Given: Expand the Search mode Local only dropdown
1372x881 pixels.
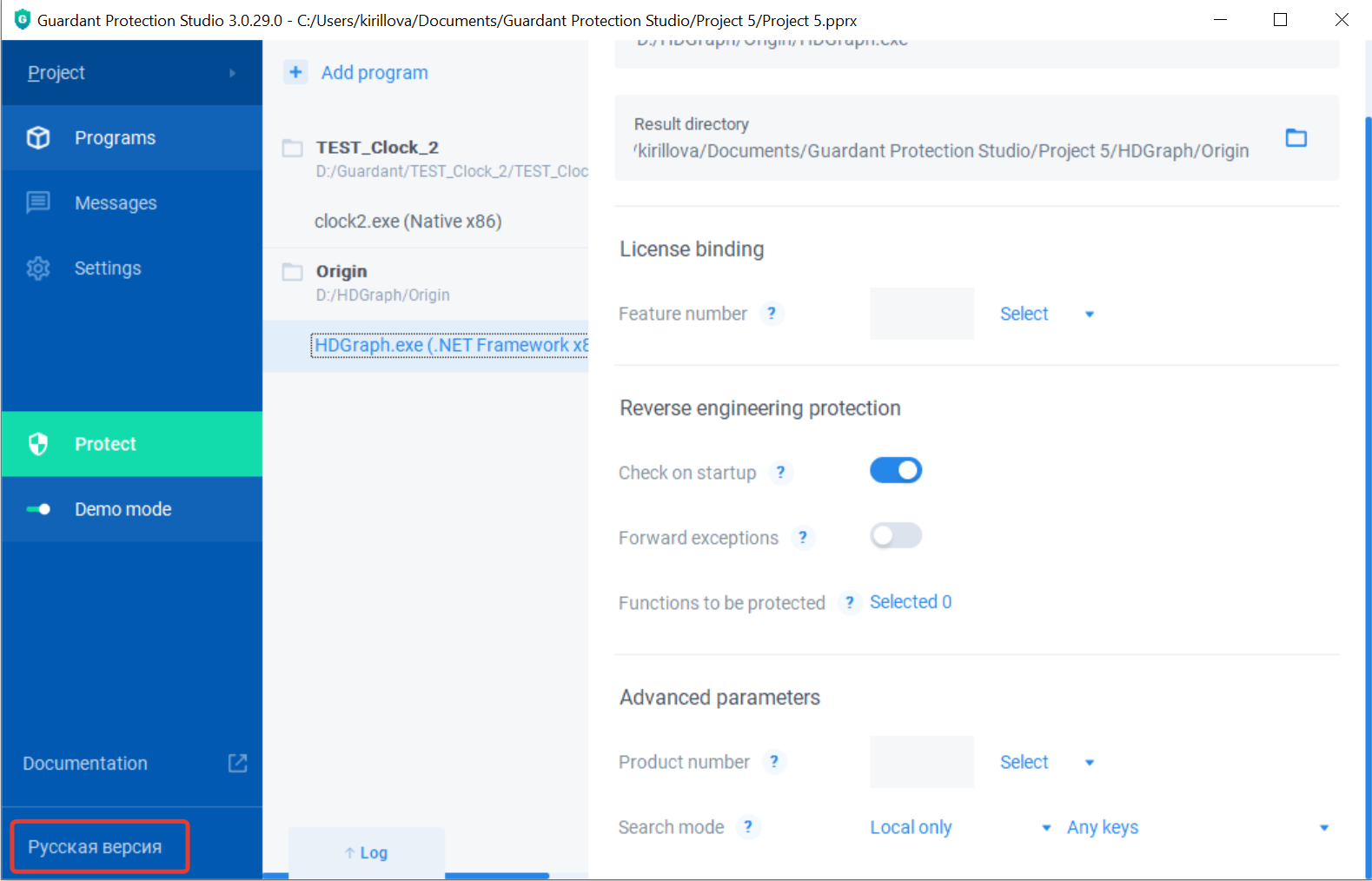Looking at the screenshot, I should click(x=960, y=827).
